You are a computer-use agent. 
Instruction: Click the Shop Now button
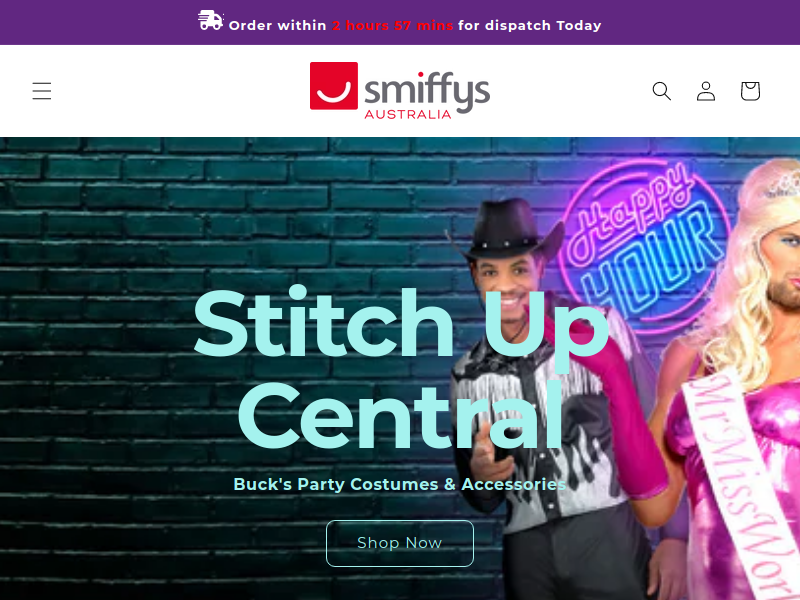click(400, 543)
